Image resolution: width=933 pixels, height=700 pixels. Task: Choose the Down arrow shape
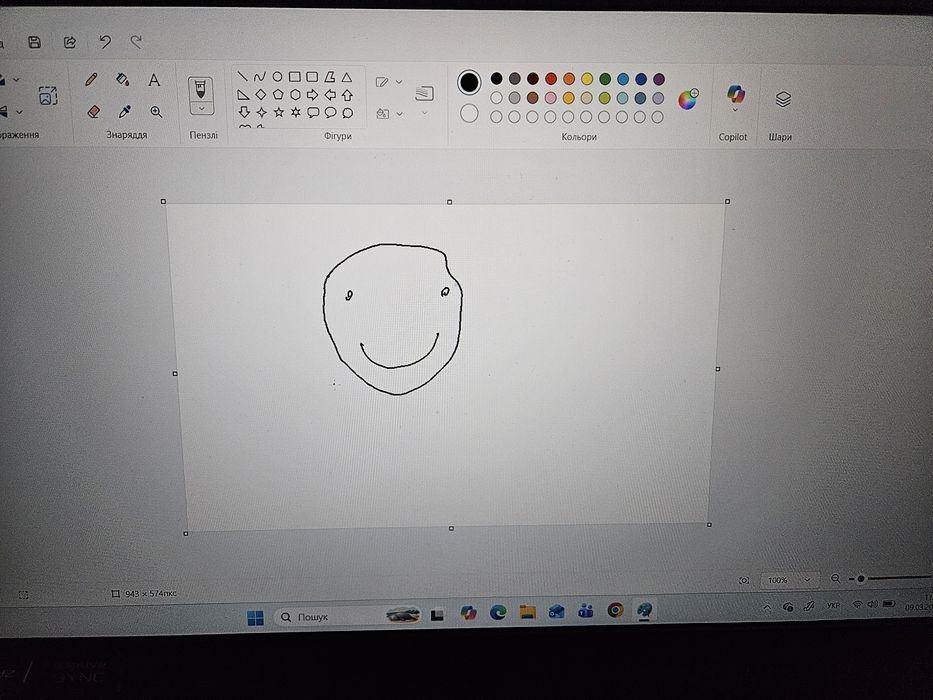tap(244, 111)
